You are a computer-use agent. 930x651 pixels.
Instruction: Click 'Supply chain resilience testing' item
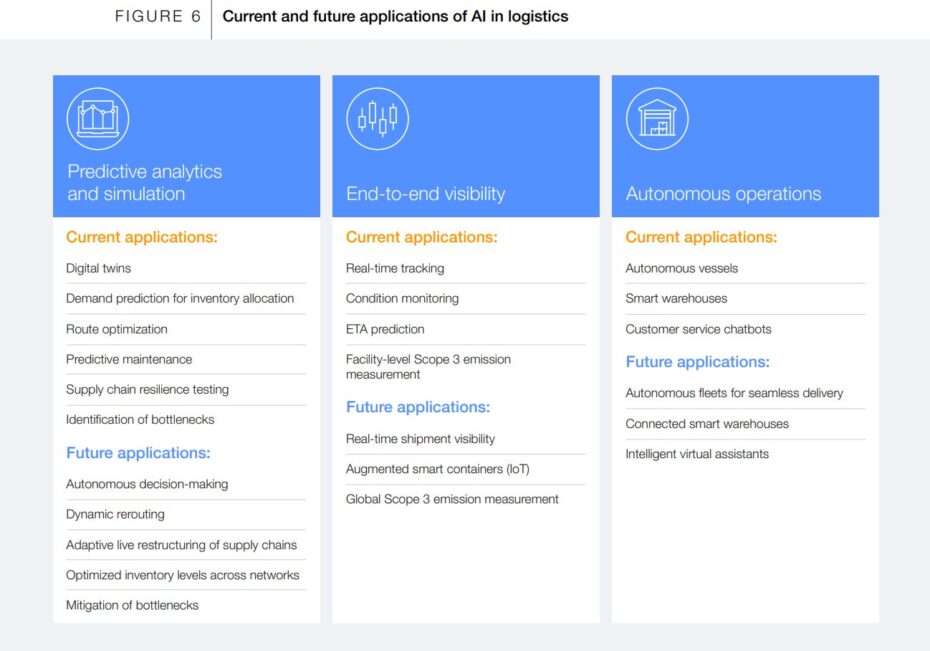(x=147, y=389)
